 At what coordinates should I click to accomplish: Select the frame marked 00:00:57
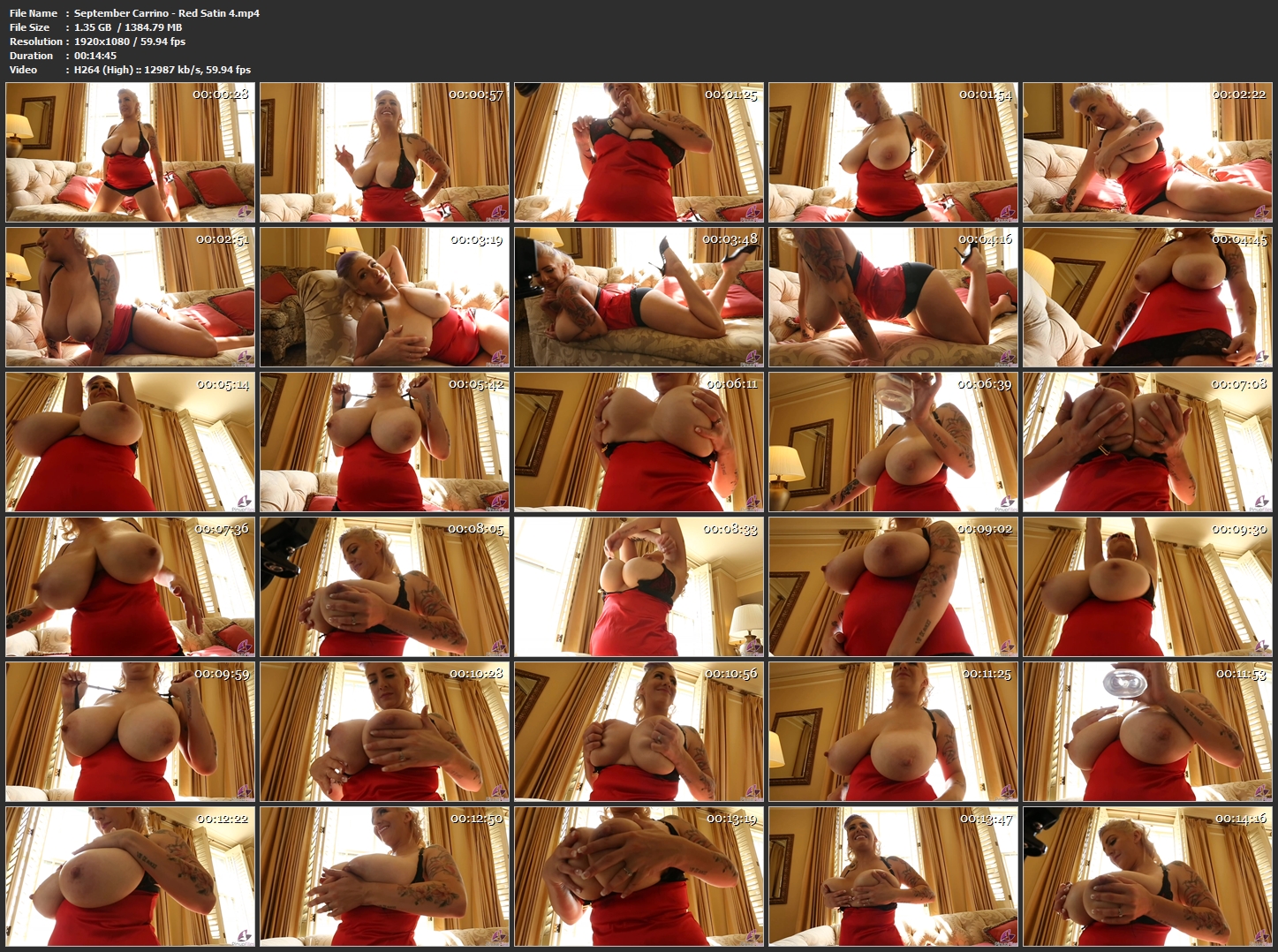click(384, 152)
